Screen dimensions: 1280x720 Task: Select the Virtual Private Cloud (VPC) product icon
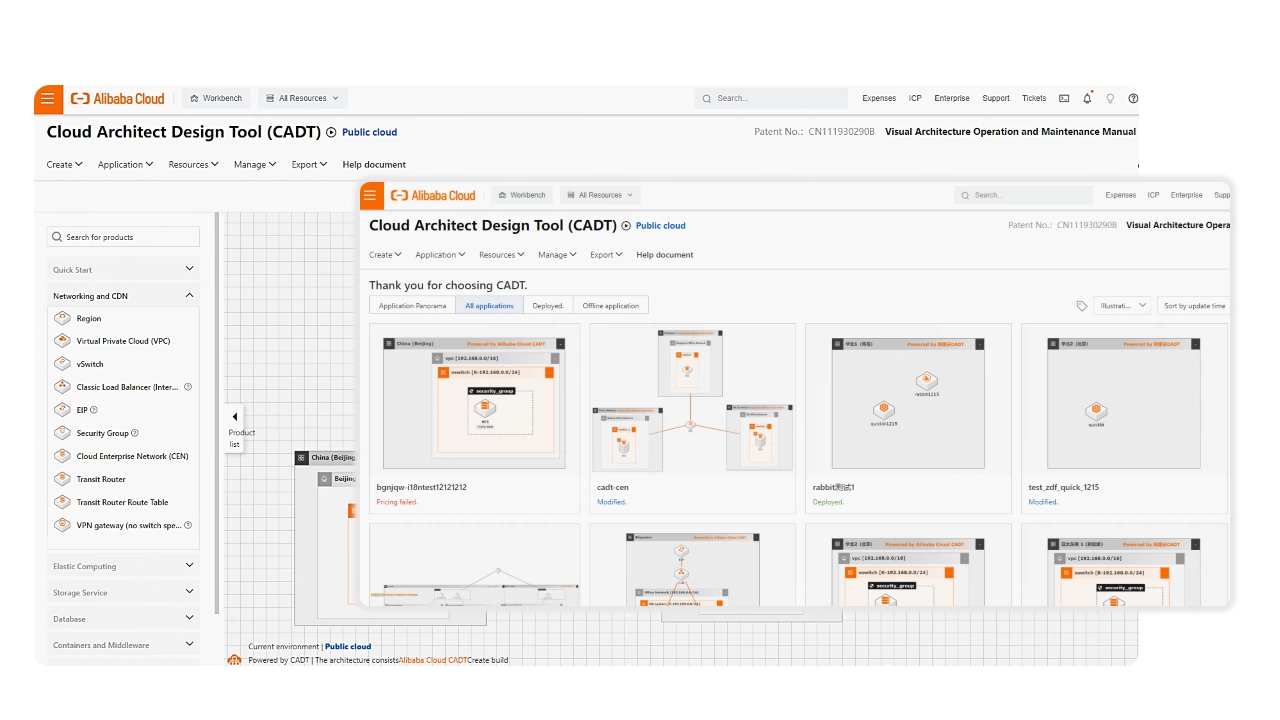coord(62,341)
